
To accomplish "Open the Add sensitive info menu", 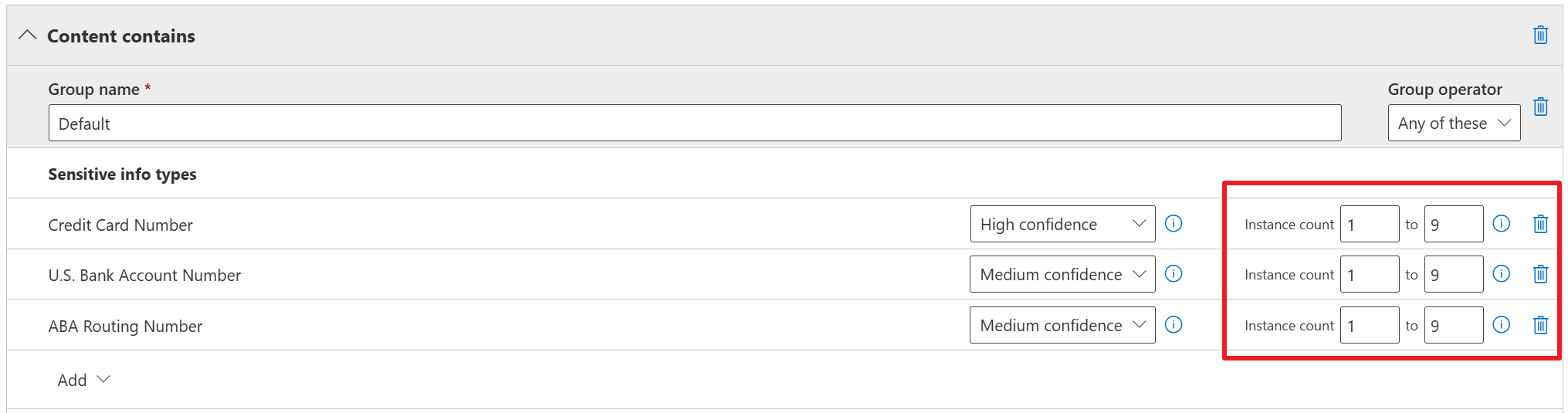I will click(x=83, y=380).
